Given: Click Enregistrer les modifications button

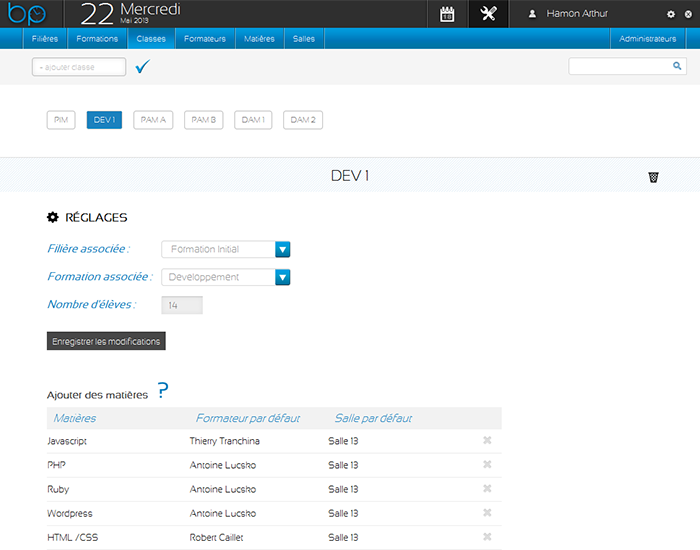Looking at the screenshot, I should pyautogui.click(x=106, y=341).
